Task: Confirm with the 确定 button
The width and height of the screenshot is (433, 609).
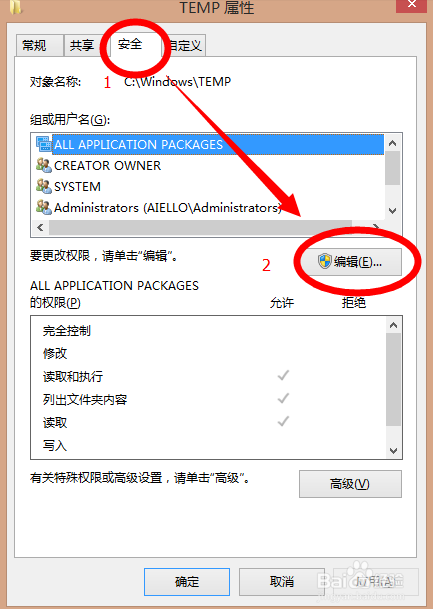Action: click(187, 581)
